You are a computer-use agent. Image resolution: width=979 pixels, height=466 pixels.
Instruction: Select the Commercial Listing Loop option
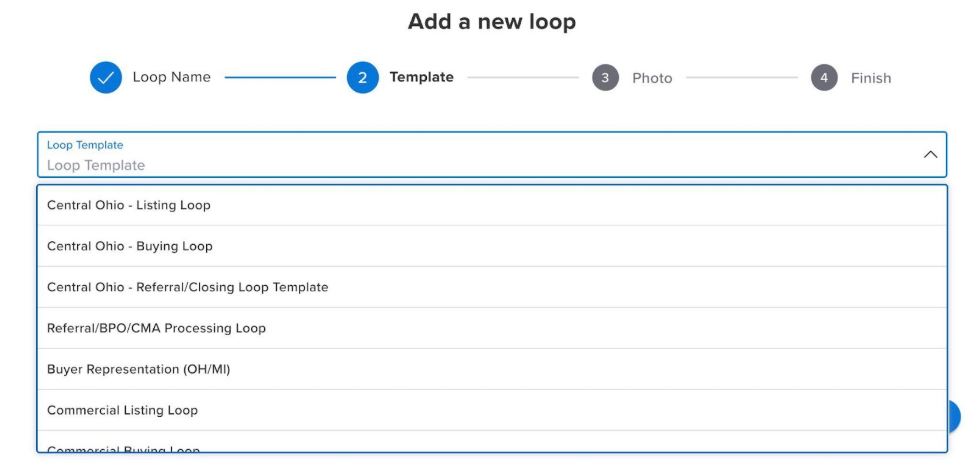(123, 410)
